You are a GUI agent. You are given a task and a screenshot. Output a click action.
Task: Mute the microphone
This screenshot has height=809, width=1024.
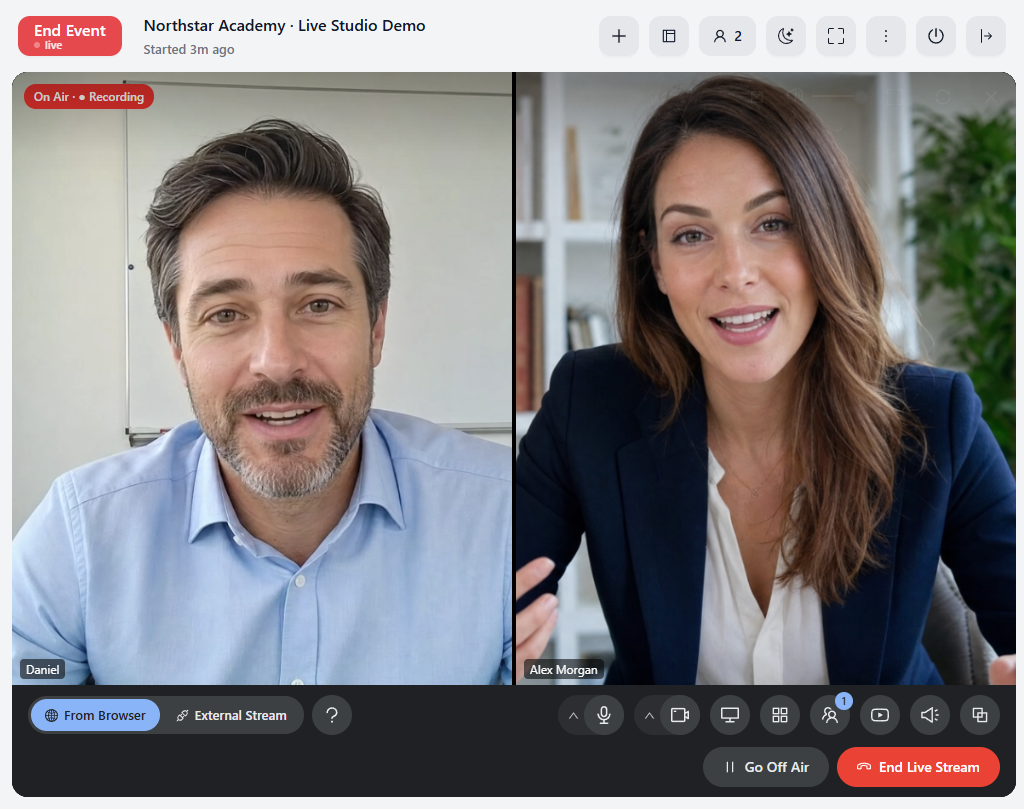604,715
